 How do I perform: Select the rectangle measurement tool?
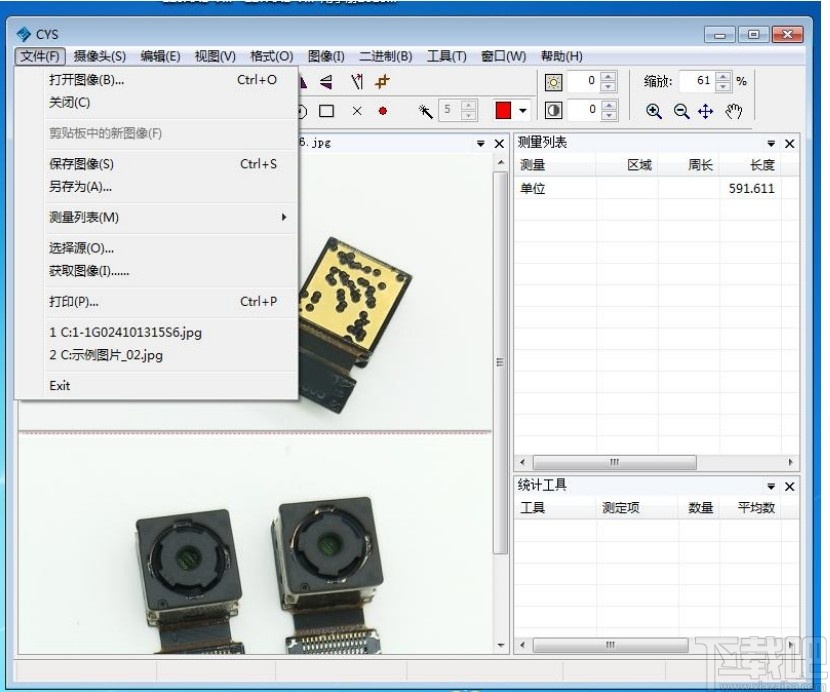click(x=325, y=110)
